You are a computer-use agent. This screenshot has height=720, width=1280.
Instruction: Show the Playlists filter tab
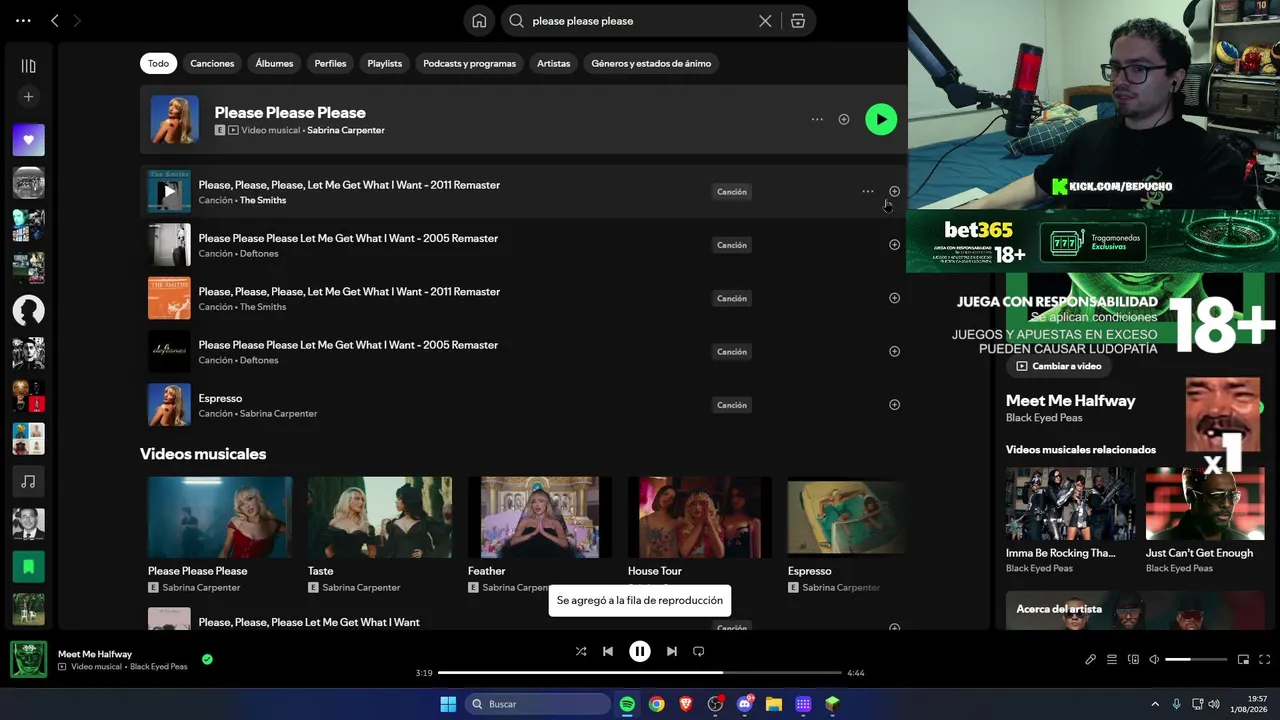384,63
